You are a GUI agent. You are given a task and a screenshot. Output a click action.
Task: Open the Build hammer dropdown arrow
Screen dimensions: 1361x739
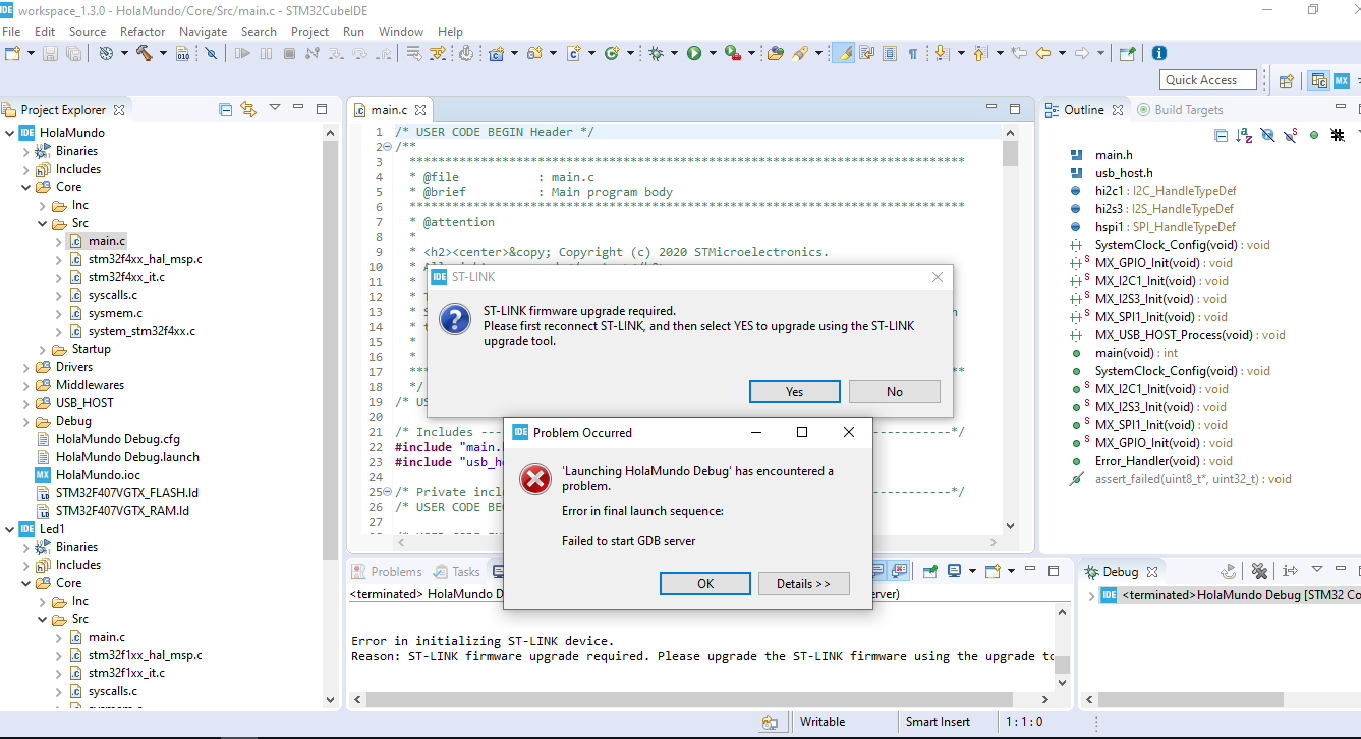[162, 53]
